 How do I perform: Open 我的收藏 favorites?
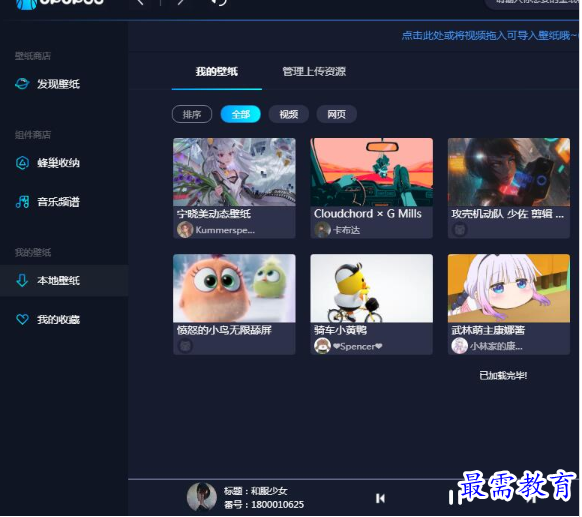point(58,320)
